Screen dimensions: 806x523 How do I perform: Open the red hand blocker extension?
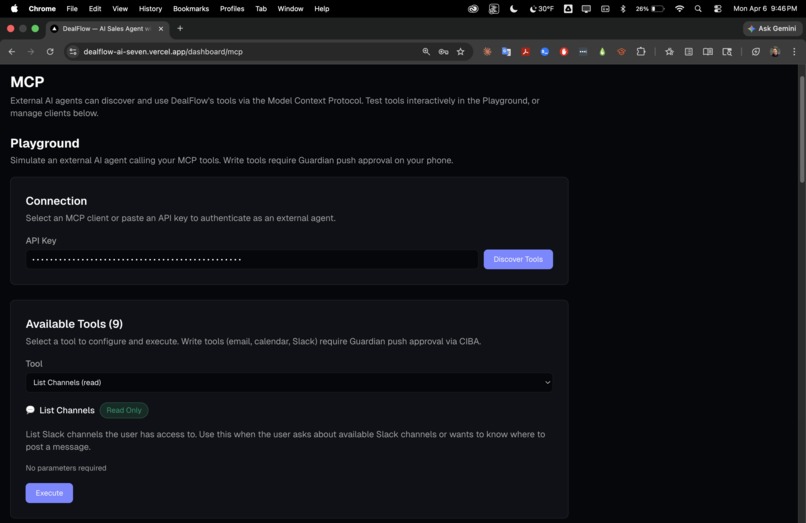pyautogui.click(x=564, y=51)
